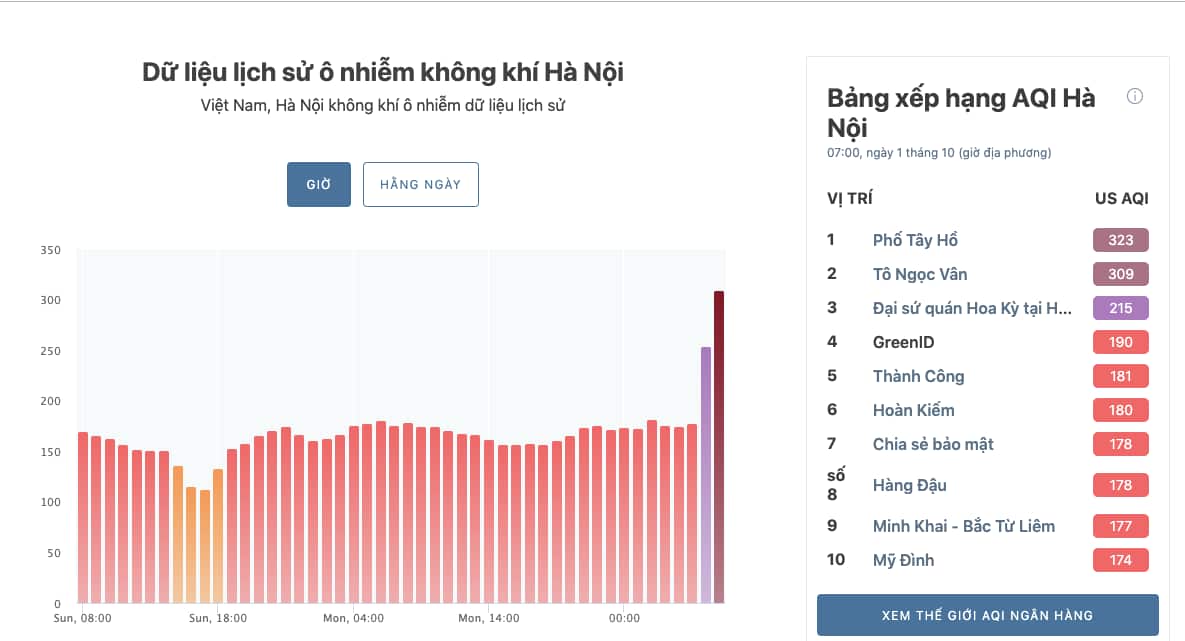This screenshot has width=1185, height=641.
Task: Open the GreenID monitoring station link
Action: (901, 342)
